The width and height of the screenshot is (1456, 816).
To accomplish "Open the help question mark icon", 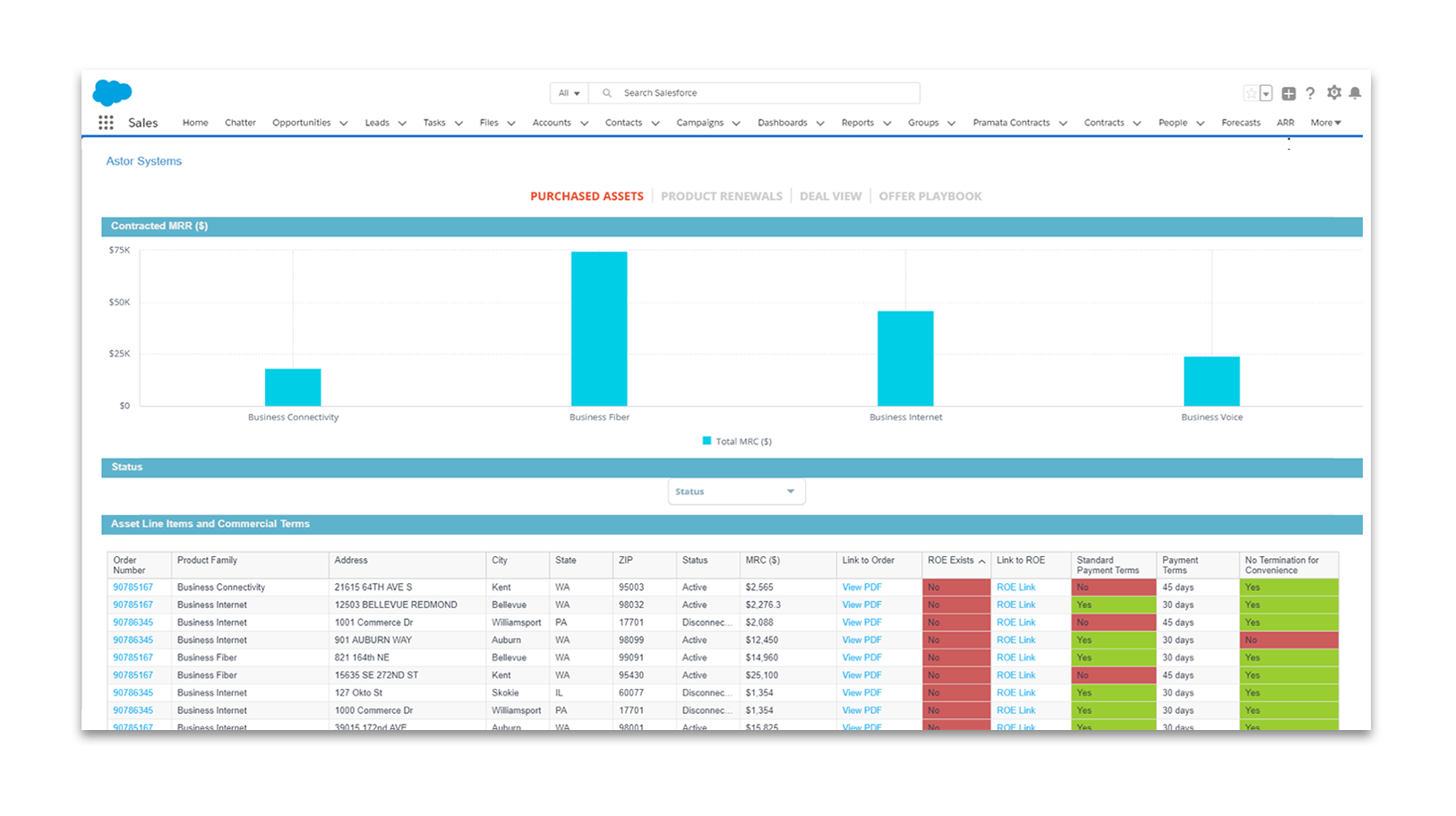I will click(1310, 93).
